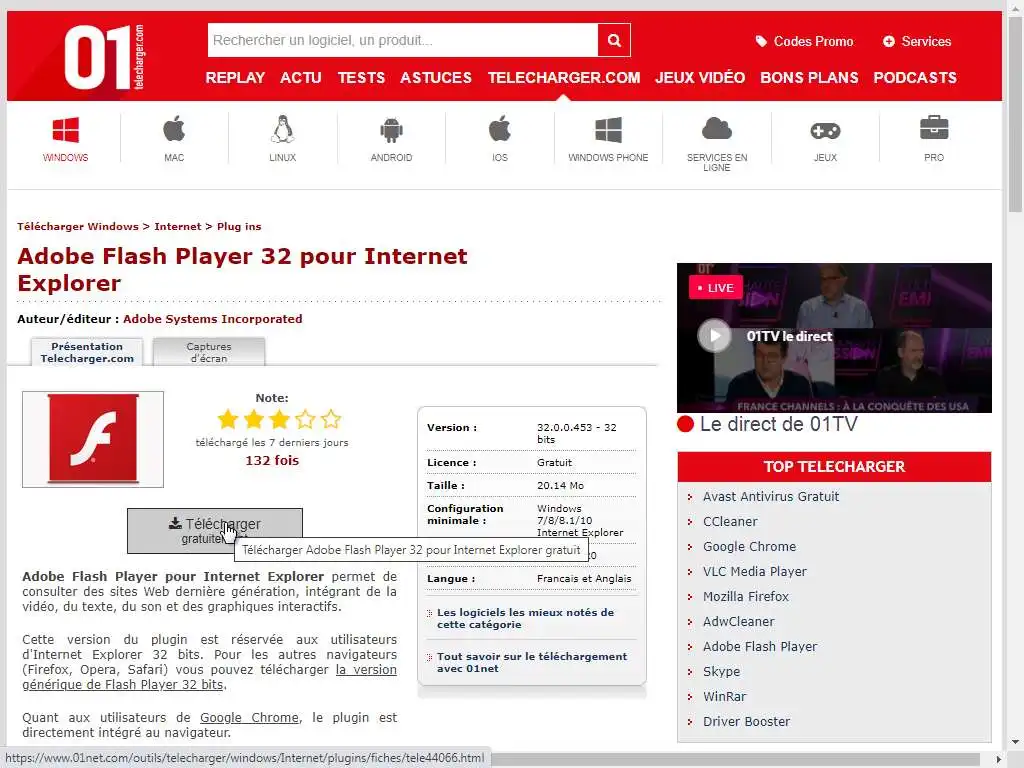Viewport: 1024px width, 768px height.
Task: Click the TOP TELECHARGER header
Action: click(x=834, y=466)
